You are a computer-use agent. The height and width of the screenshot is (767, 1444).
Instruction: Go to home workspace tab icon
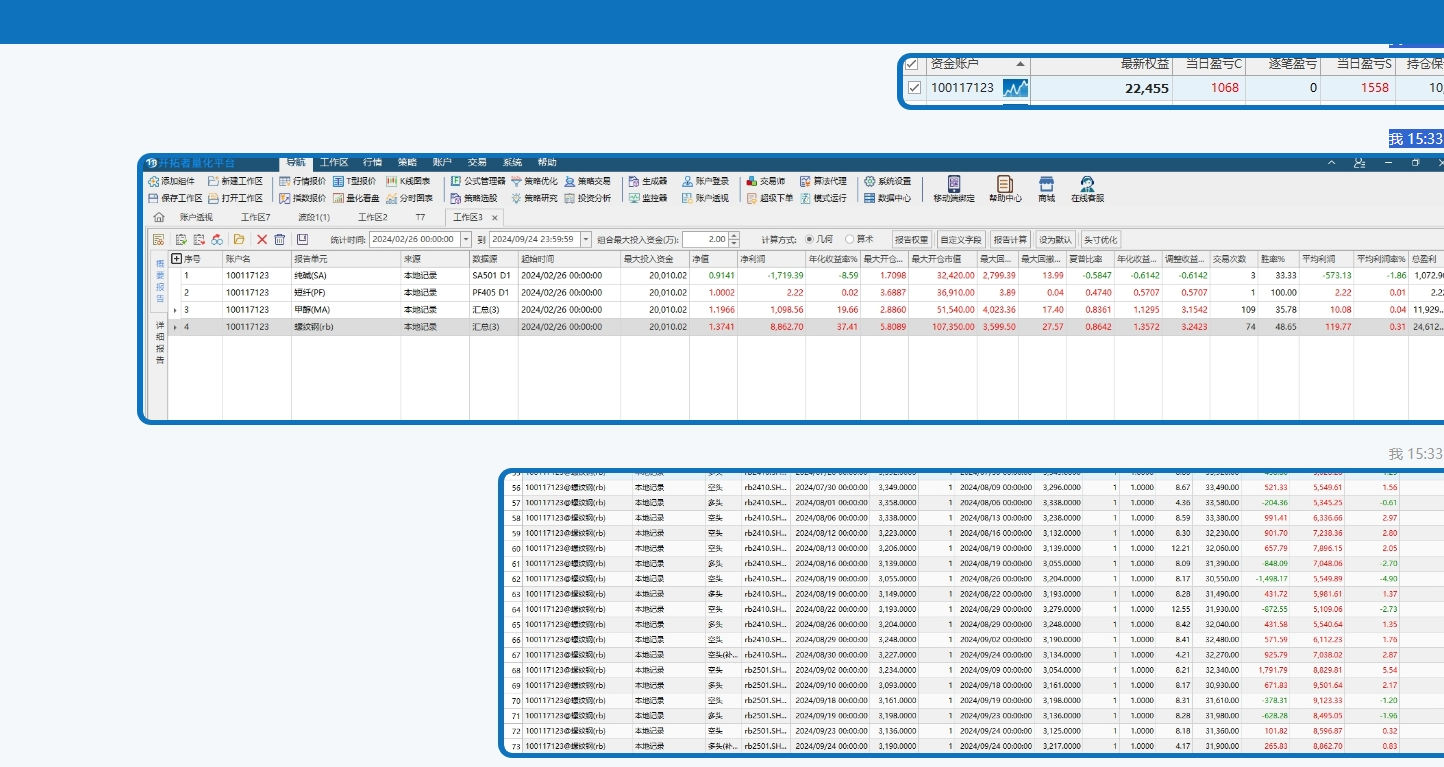tap(158, 217)
